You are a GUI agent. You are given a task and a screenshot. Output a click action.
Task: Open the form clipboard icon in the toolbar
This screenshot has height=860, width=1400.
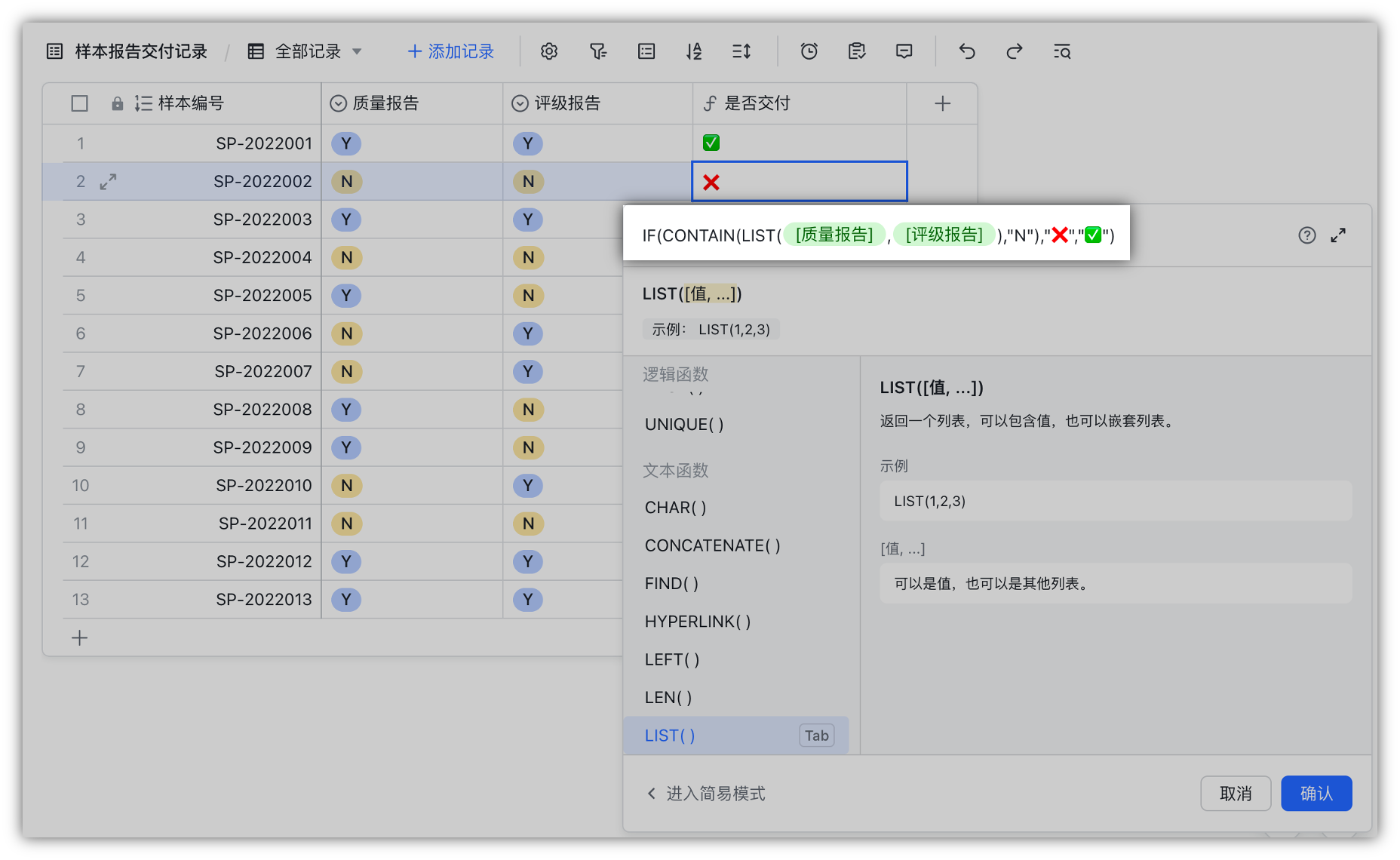[856, 51]
